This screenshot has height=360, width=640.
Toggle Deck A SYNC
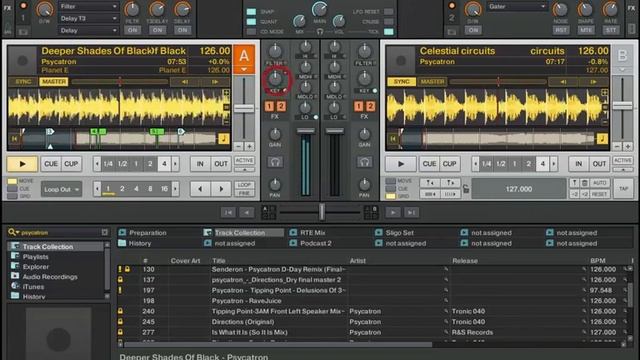pyautogui.click(x=23, y=82)
